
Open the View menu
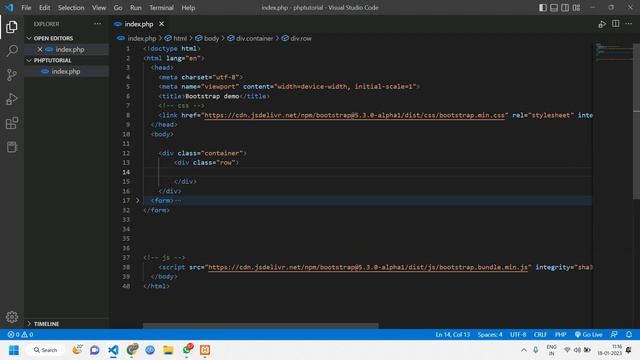(x=99, y=8)
